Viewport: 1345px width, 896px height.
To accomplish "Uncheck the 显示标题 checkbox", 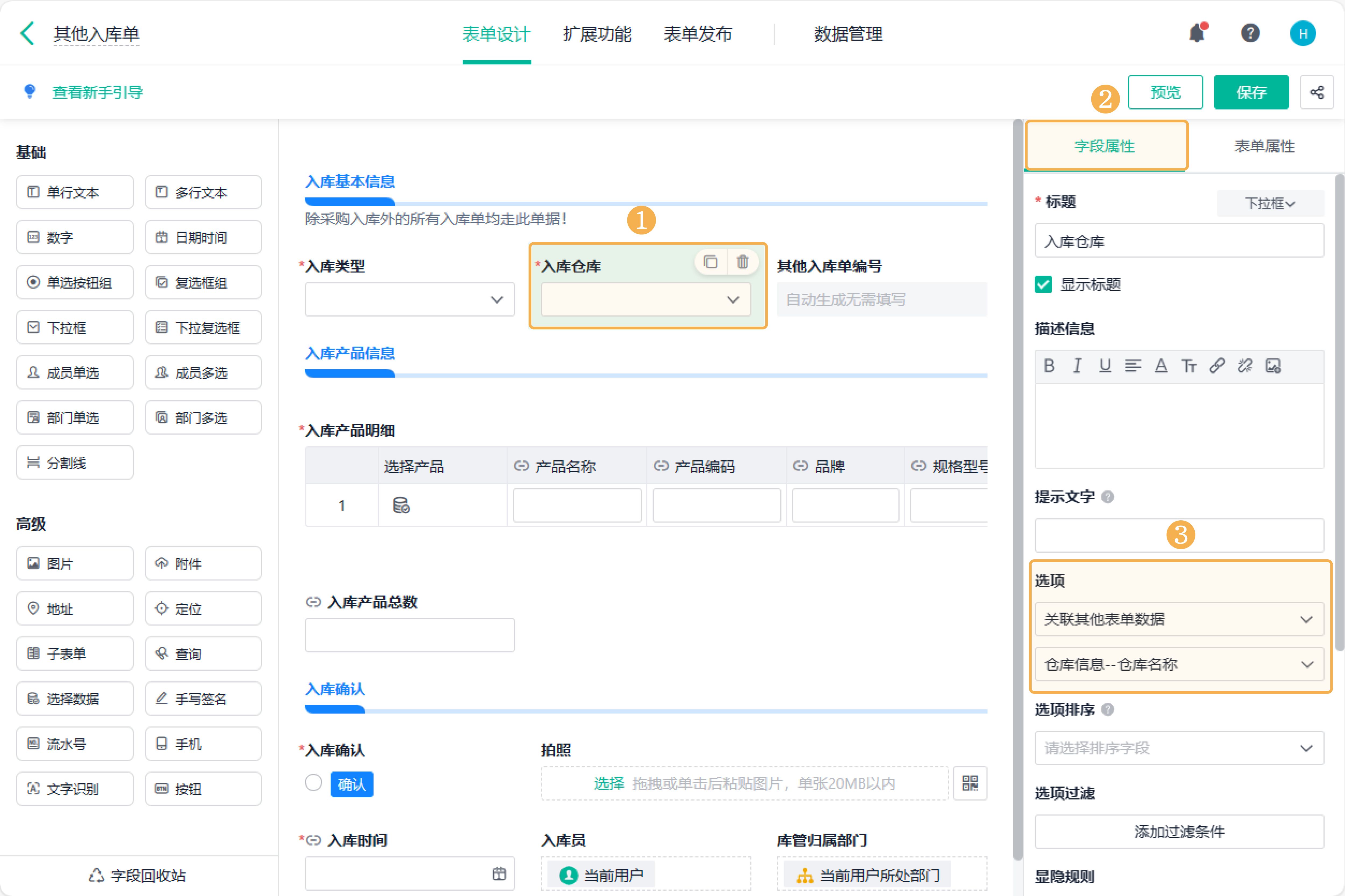I will point(1043,284).
